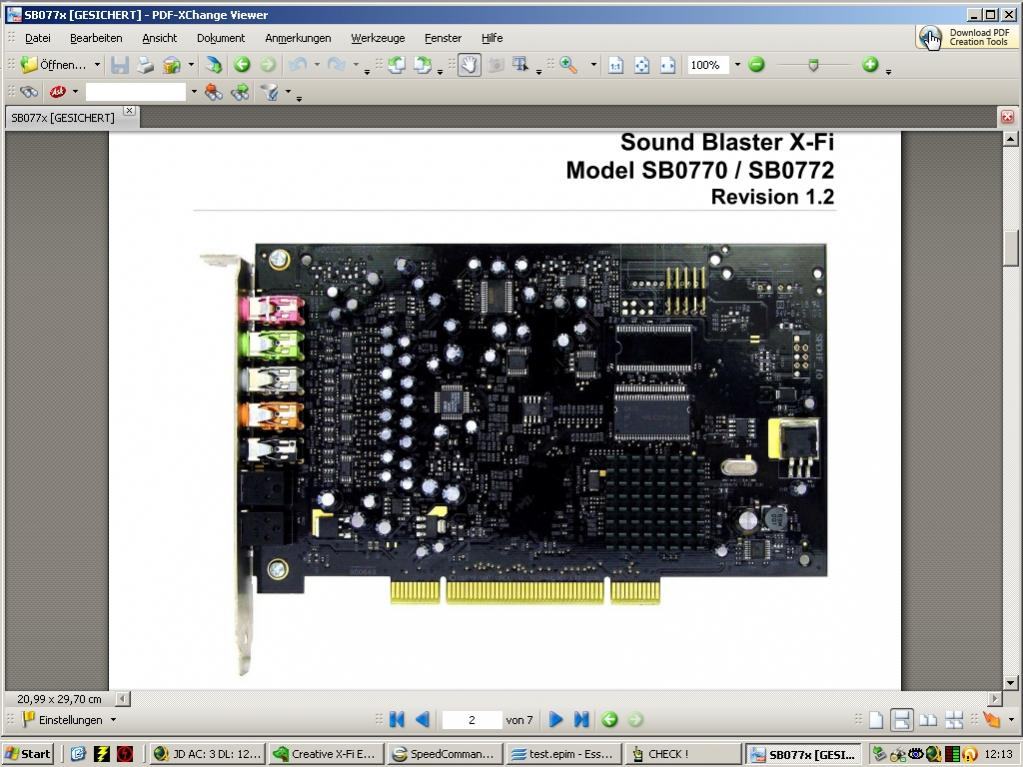Enable continuous page layout
This screenshot has height=767, width=1023.
click(x=902, y=719)
